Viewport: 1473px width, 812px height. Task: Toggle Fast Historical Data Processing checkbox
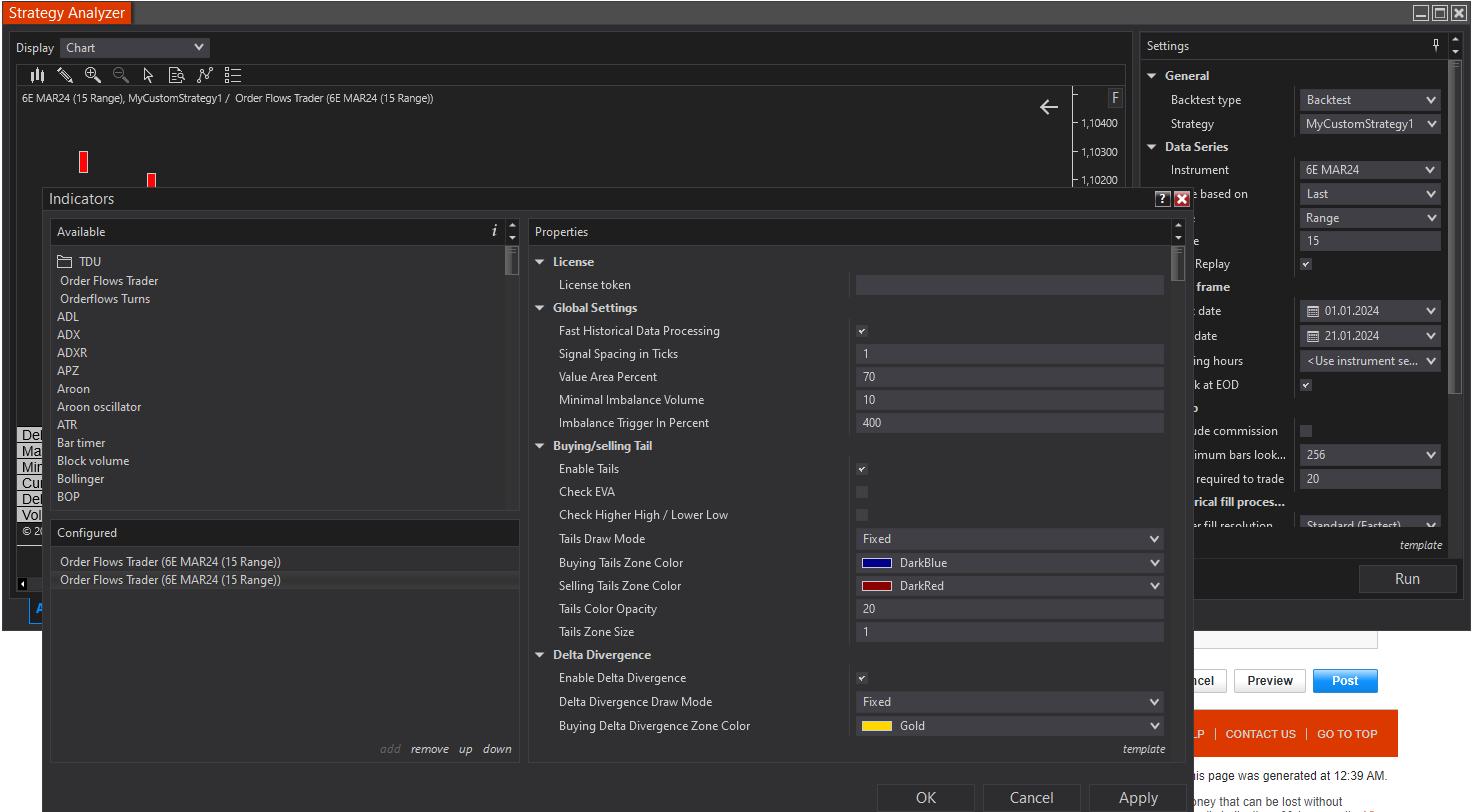point(862,331)
